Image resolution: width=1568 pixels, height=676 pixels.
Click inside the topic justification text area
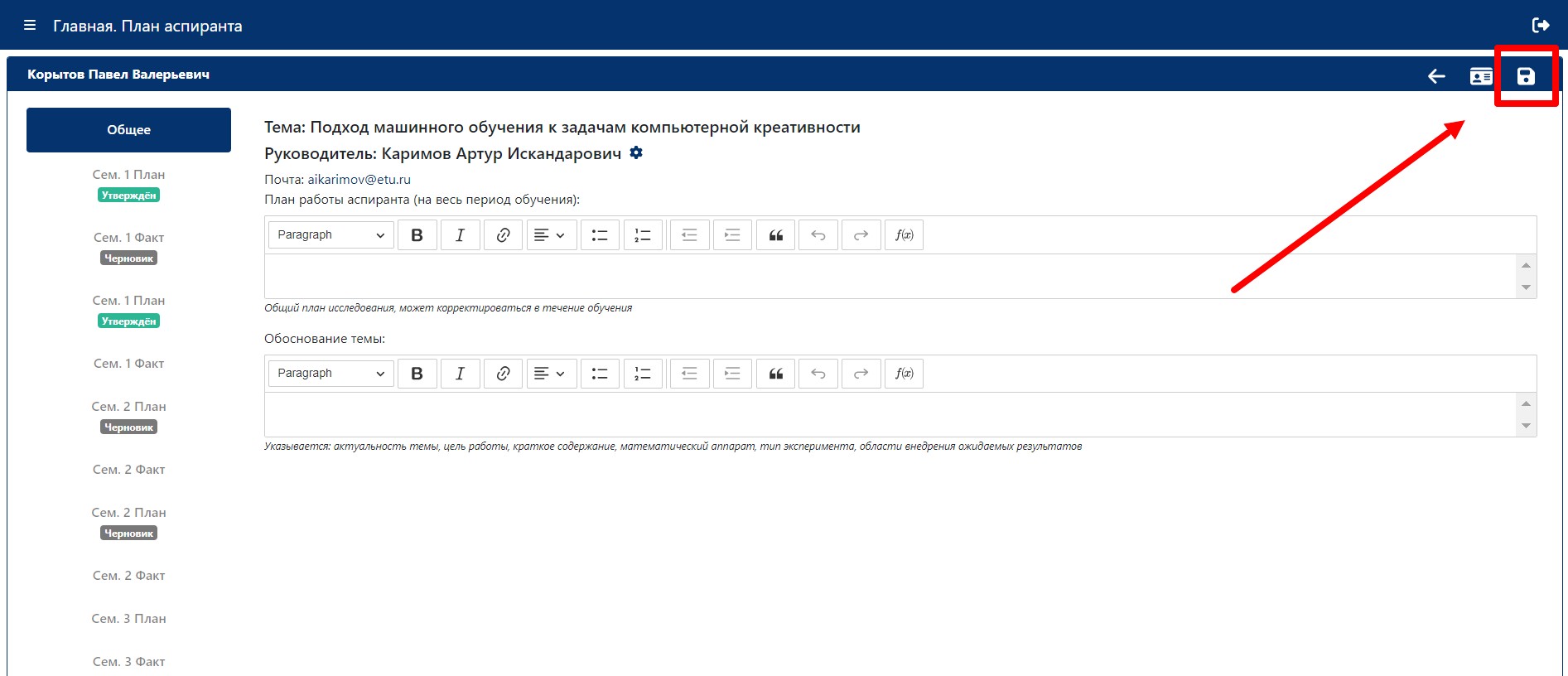click(x=890, y=414)
